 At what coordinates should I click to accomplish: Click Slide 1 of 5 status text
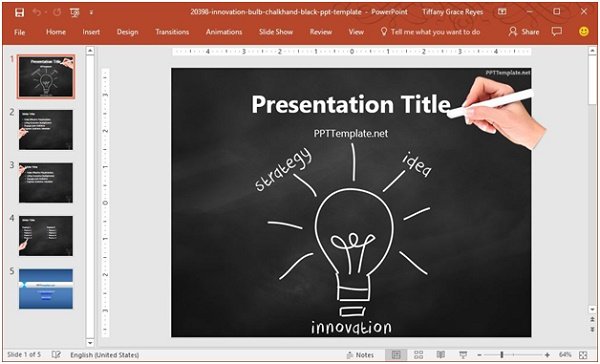24,355
